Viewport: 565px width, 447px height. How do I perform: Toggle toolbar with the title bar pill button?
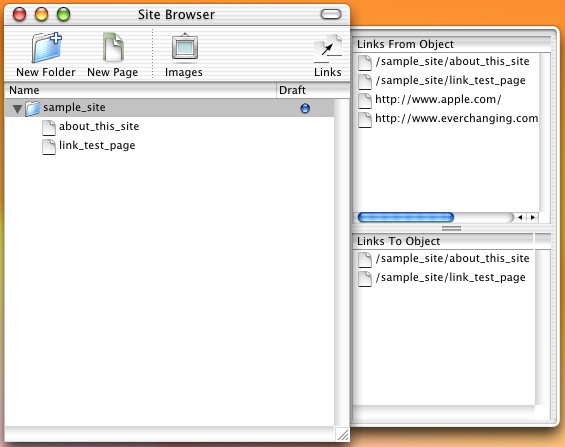tap(331, 14)
